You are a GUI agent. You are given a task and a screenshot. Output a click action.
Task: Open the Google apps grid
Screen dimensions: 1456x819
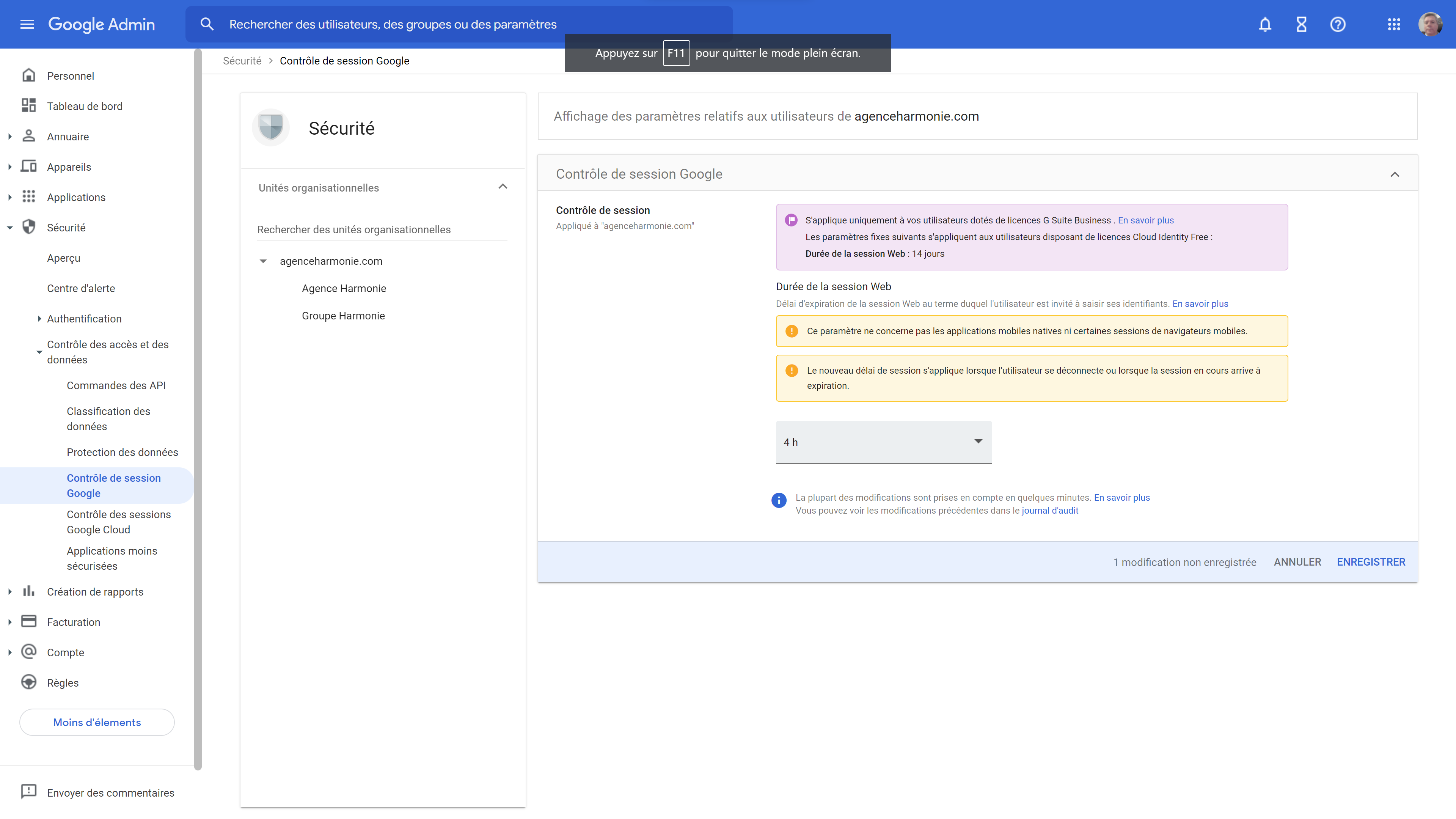click(x=1394, y=24)
